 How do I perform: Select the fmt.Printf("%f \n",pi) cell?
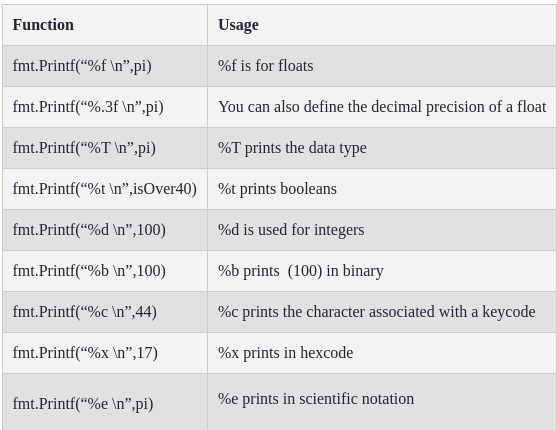(105, 66)
